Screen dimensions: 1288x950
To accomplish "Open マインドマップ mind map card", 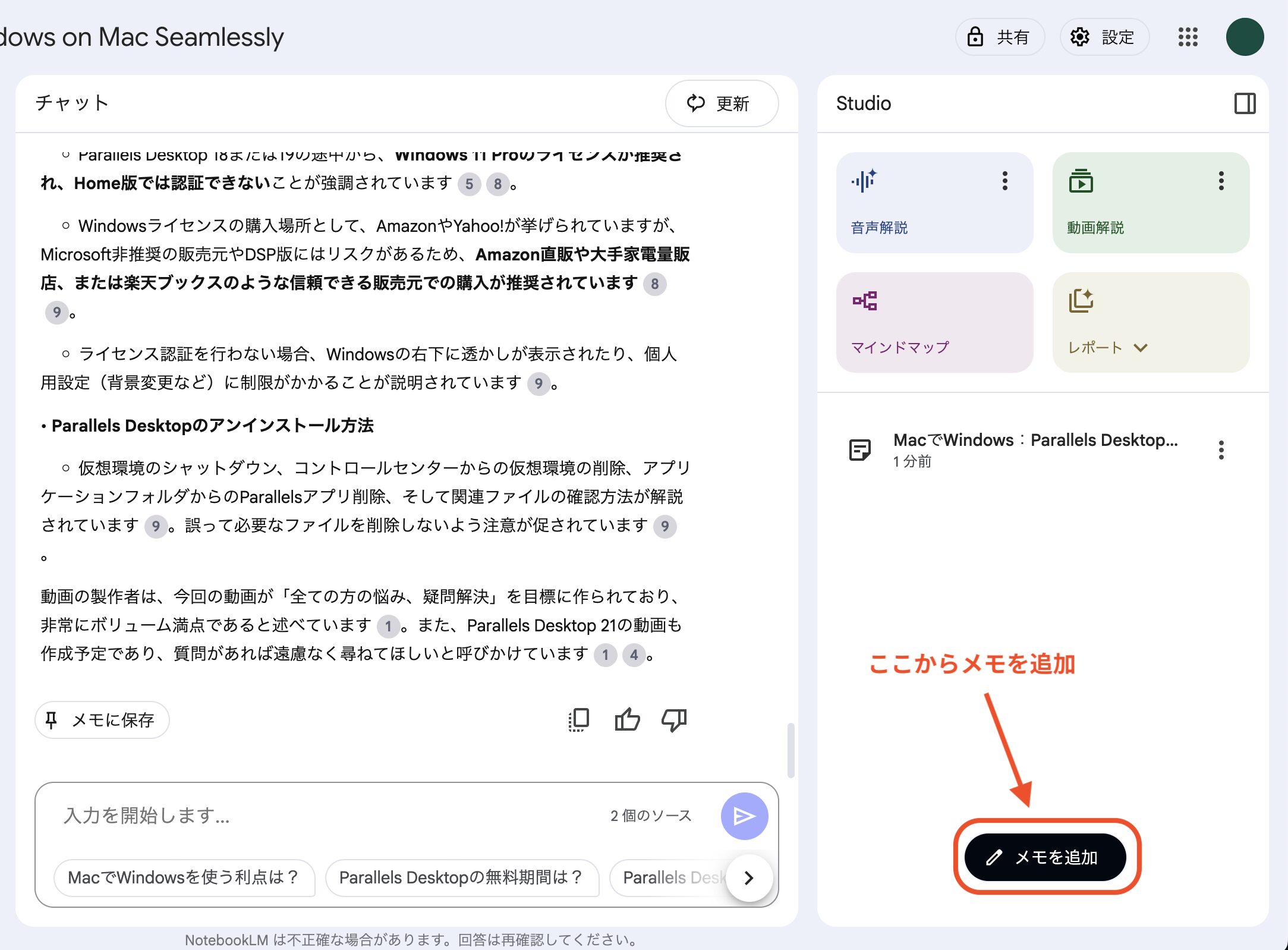I will click(x=934, y=322).
